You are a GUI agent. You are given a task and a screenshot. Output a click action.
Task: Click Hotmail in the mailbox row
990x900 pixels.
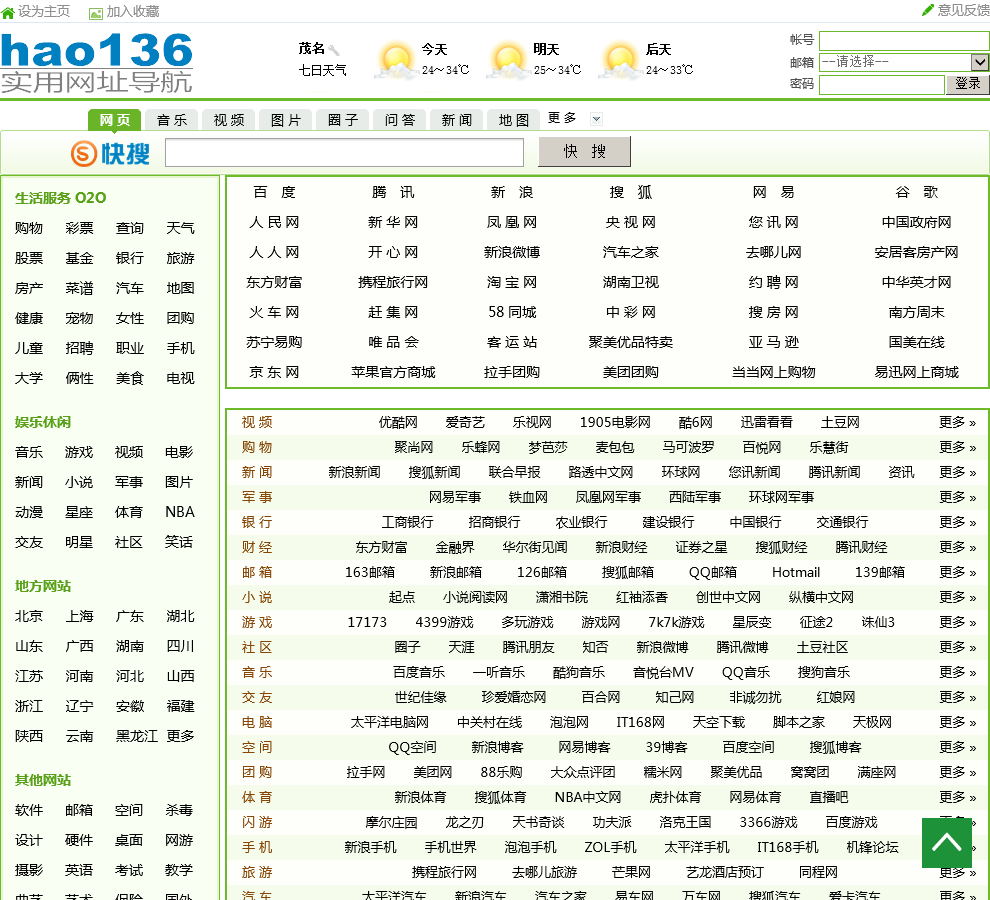796,572
